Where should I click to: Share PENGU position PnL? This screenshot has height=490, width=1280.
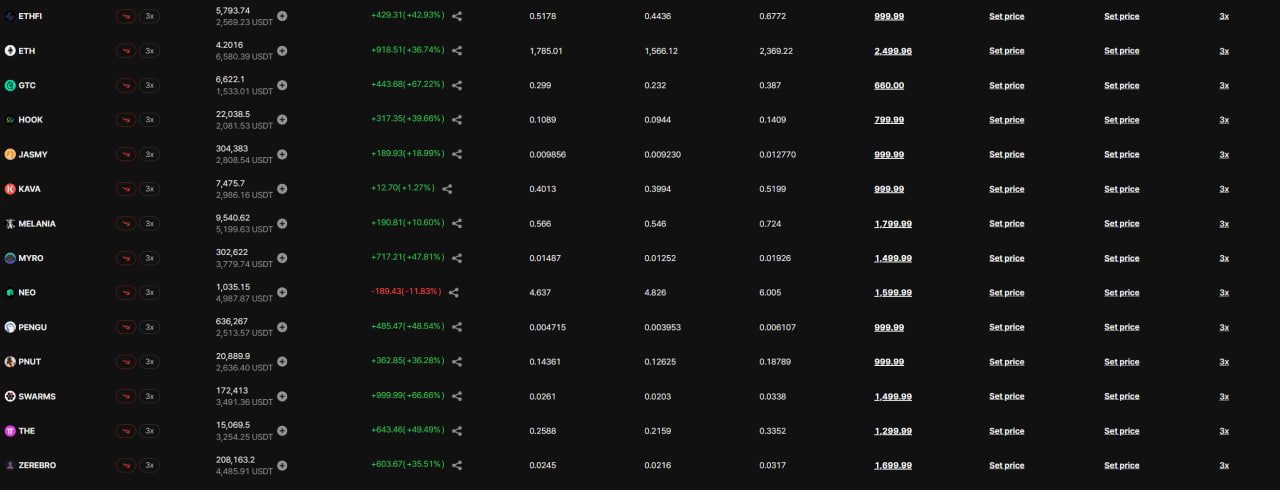pyautogui.click(x=457, y=327)
